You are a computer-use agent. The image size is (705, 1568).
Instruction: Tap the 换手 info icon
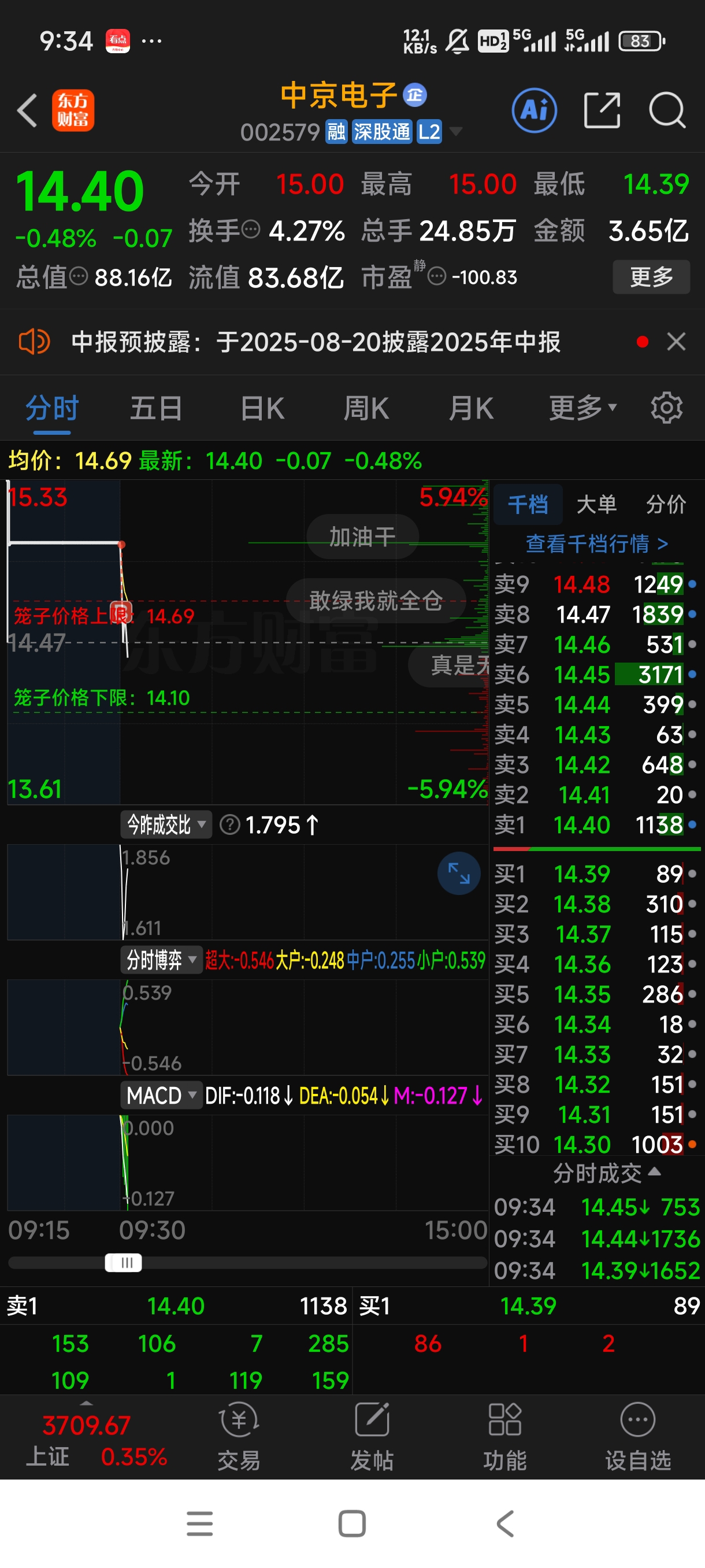(x=251, y=230)
